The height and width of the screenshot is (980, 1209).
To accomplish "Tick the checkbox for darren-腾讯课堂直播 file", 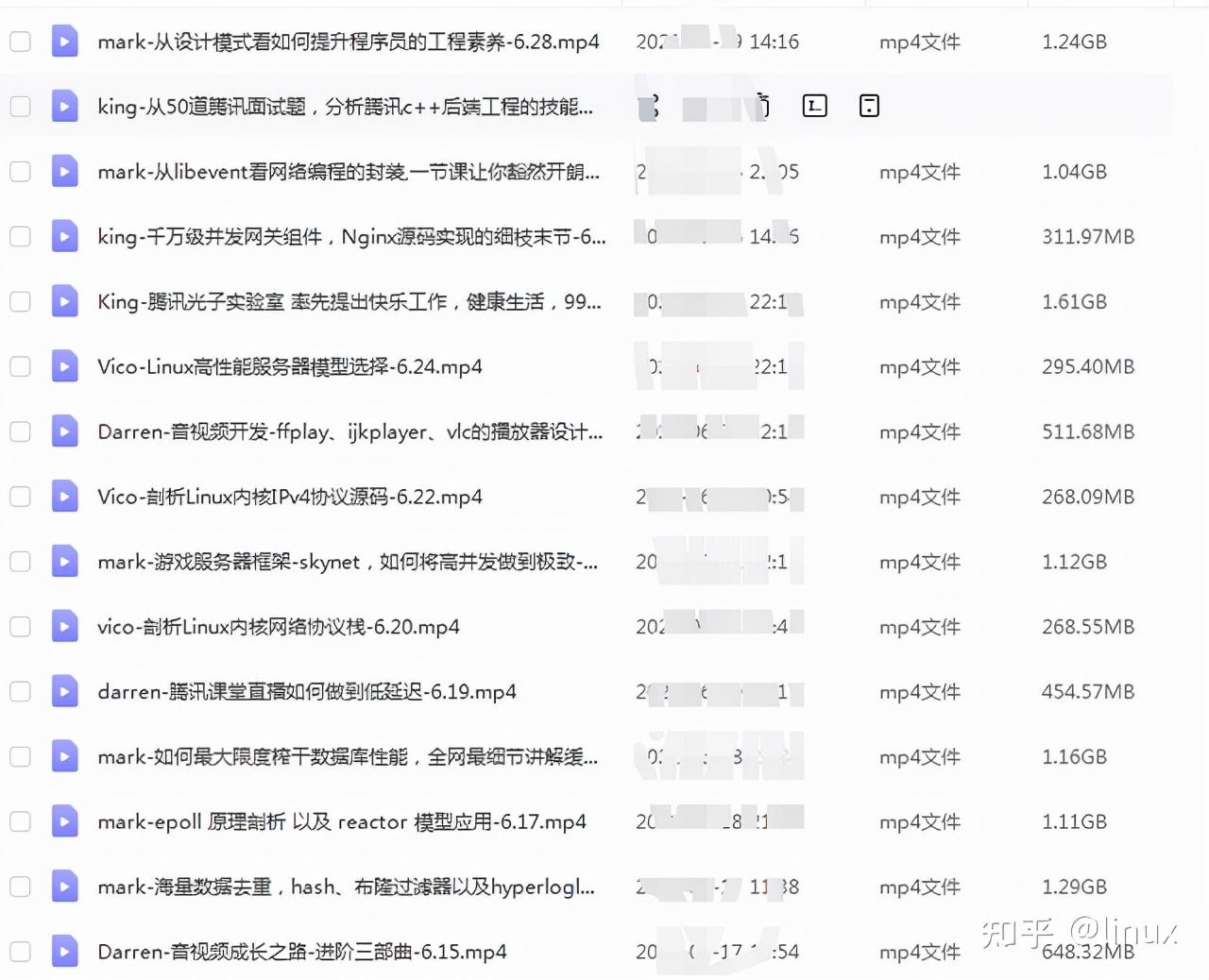I will point(20,692).
